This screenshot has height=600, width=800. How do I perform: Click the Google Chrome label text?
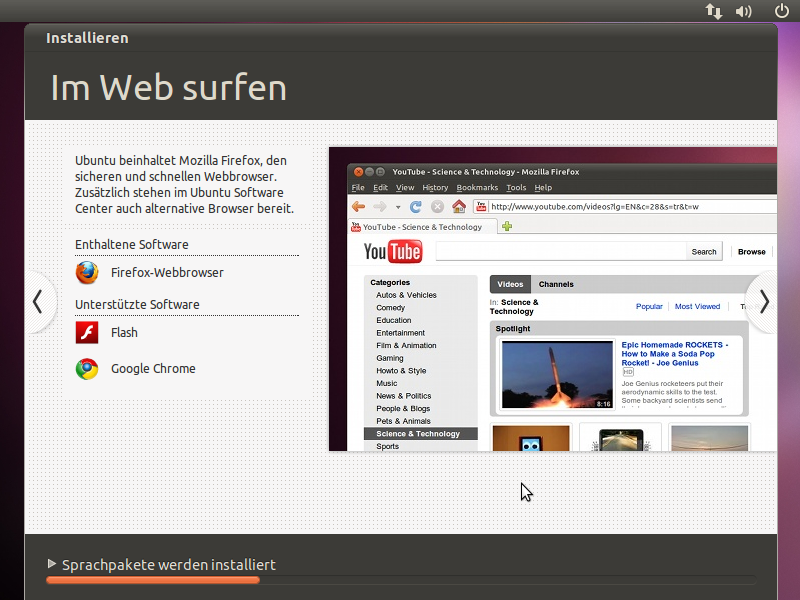(153, 369)
